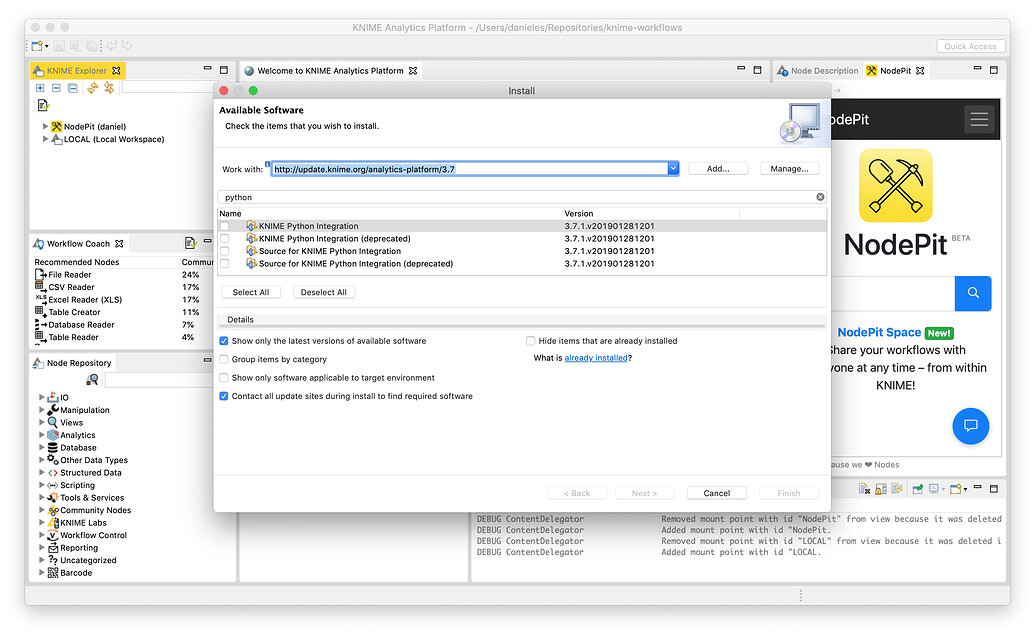Image resolution: width=1035 pixels, height=636 pixels.
Task: Click the Save All toolbar icon
Action: tap(92, 46)
